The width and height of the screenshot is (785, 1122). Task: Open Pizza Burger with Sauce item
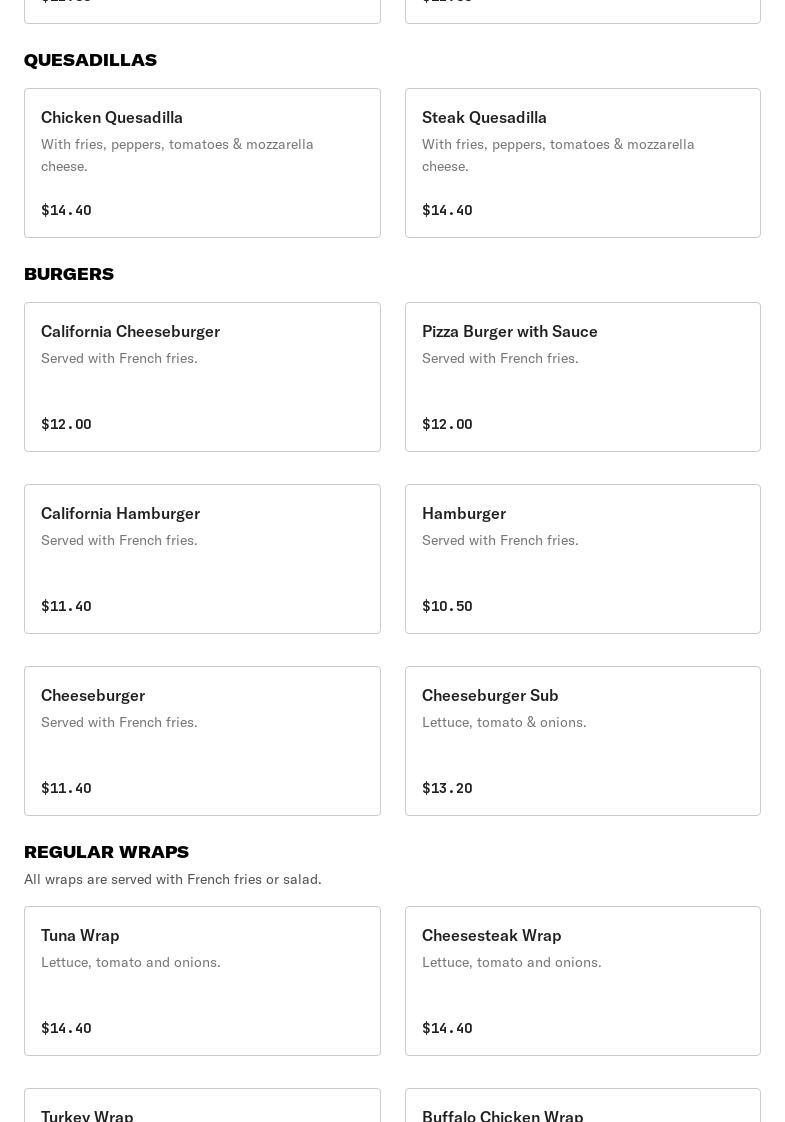point(582,377)
